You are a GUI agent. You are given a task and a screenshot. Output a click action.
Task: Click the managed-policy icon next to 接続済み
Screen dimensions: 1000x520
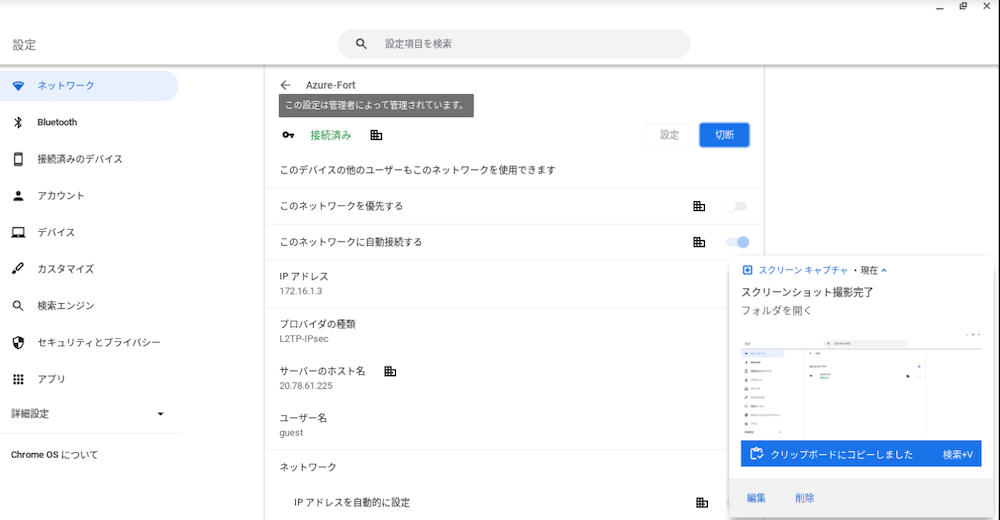pyautogui.click(x=376, y=135)
